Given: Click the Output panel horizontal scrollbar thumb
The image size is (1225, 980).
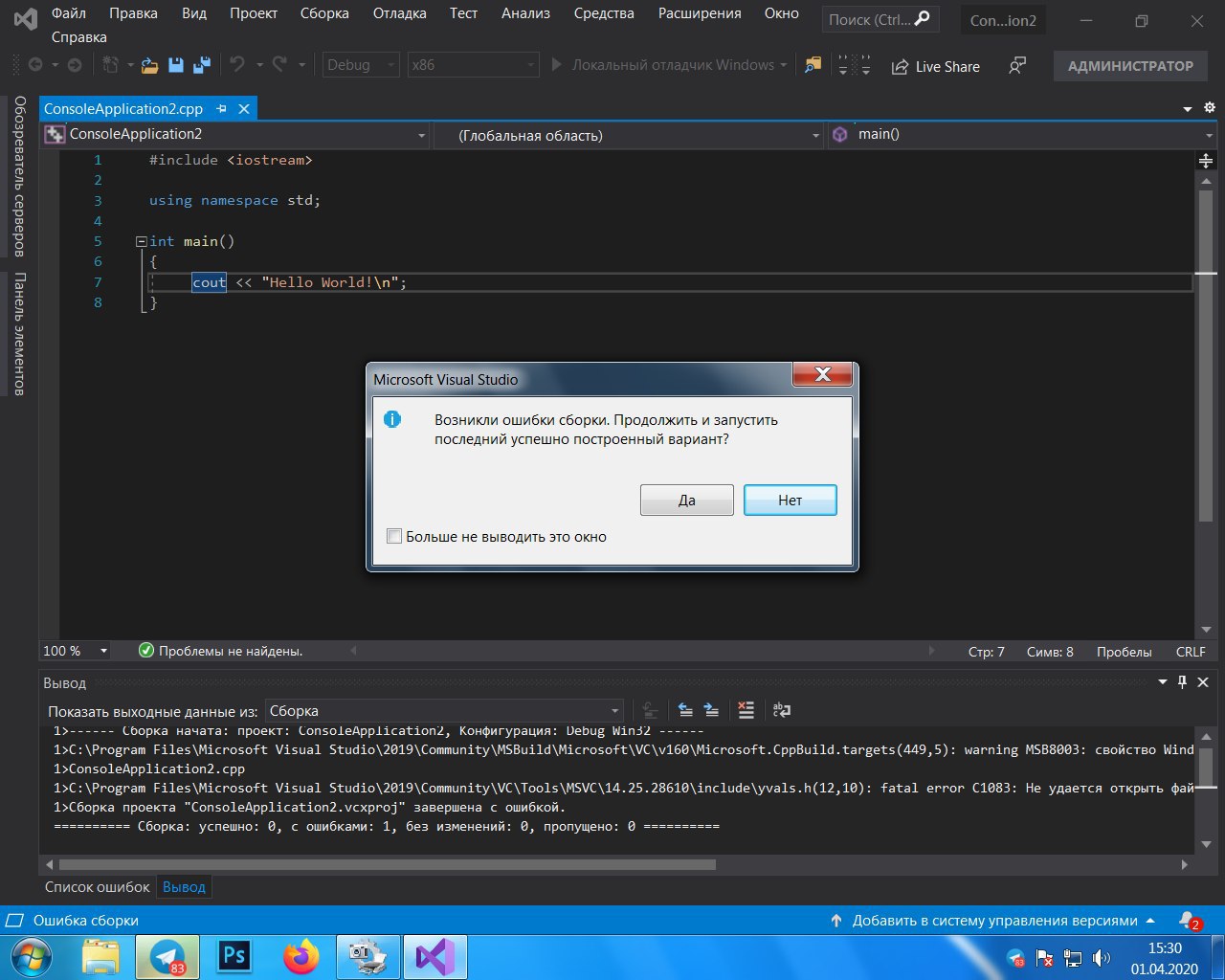Looking at the screenshot, I should 387,864.
